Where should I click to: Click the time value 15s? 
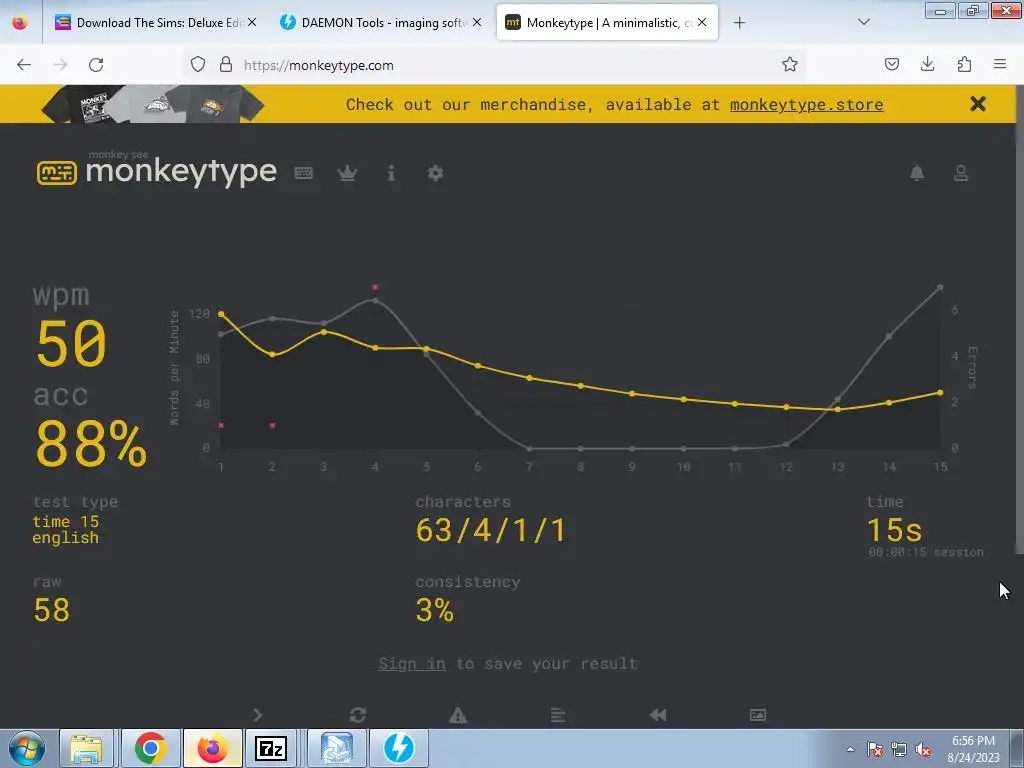click(x=894, y=530)
